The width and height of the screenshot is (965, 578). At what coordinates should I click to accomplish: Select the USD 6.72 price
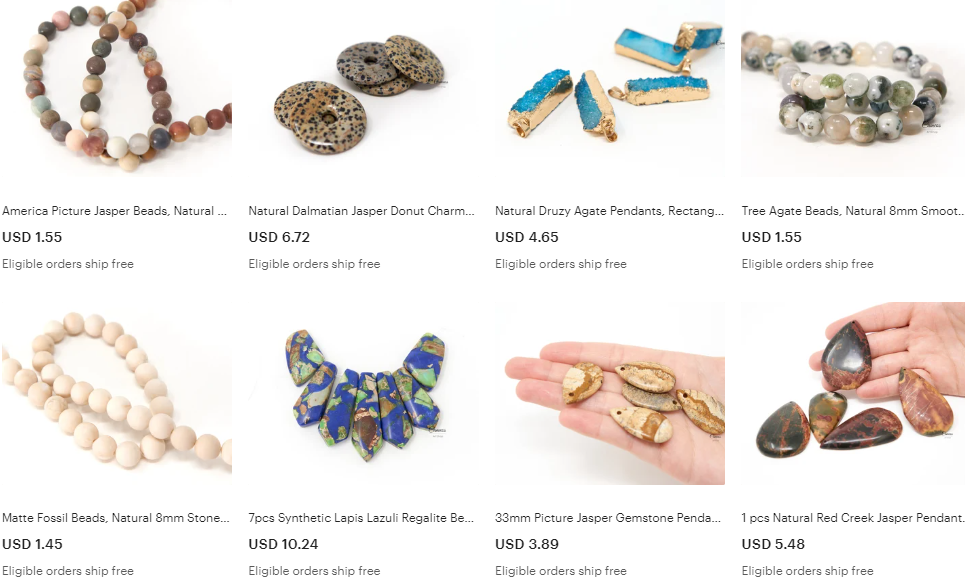279,237
